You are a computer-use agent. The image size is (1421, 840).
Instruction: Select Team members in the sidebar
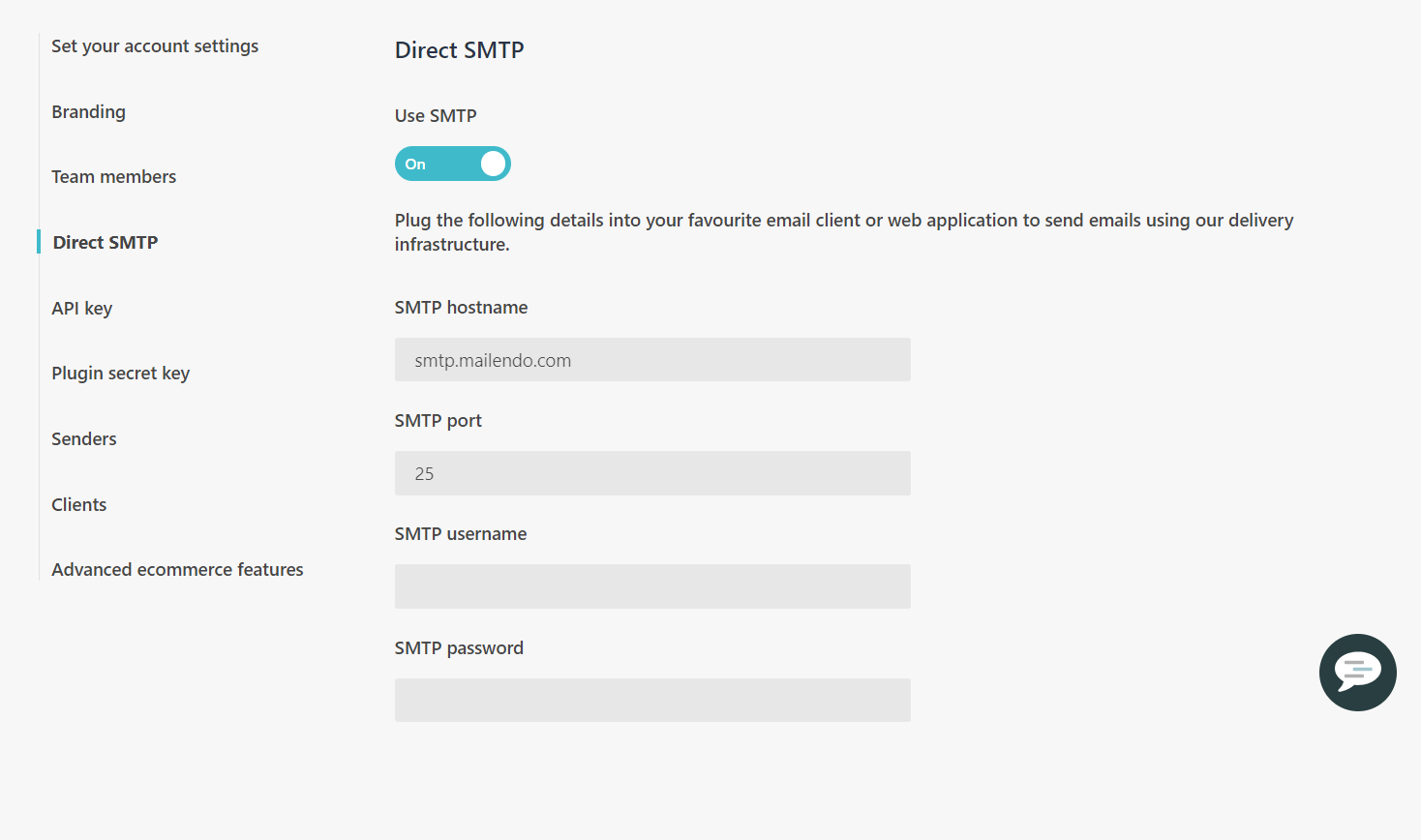(113, 176)
